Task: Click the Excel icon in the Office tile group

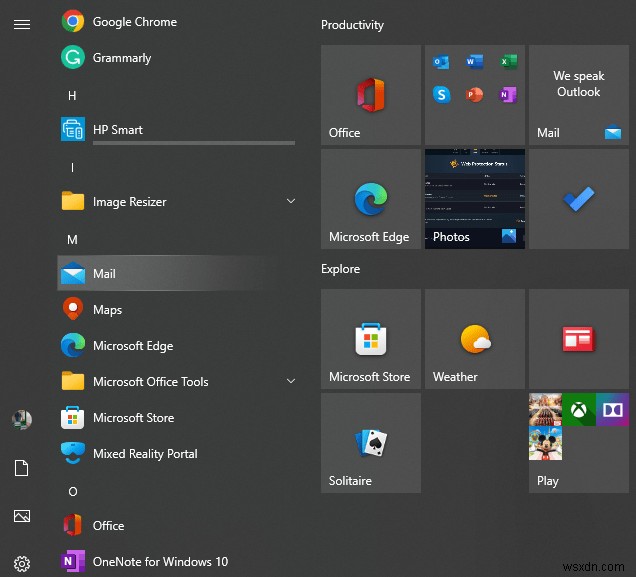Action: click(x=508, y=62)
